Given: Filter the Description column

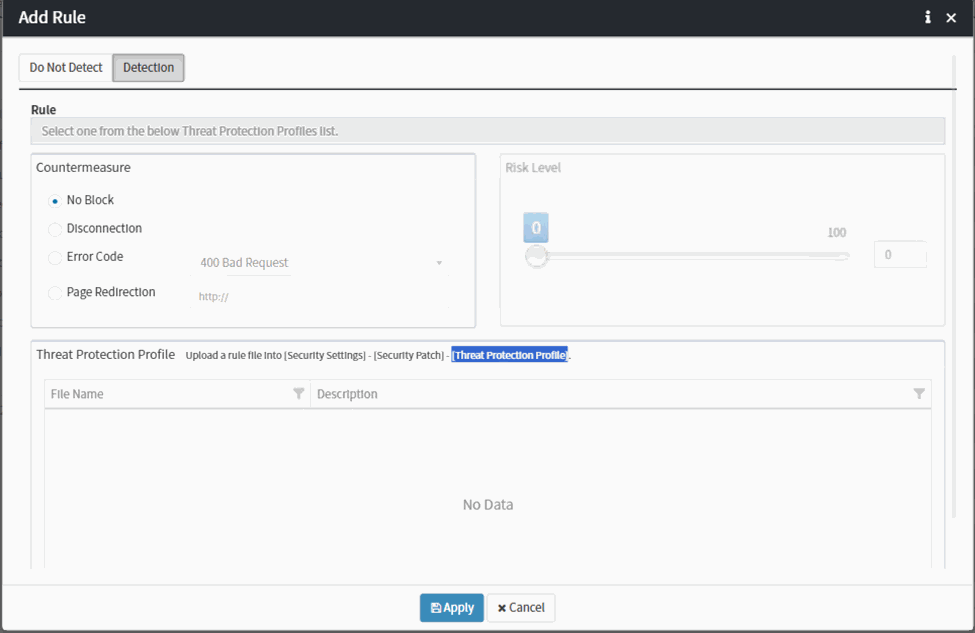Looking at the screenshot, I should click(919, 394).
